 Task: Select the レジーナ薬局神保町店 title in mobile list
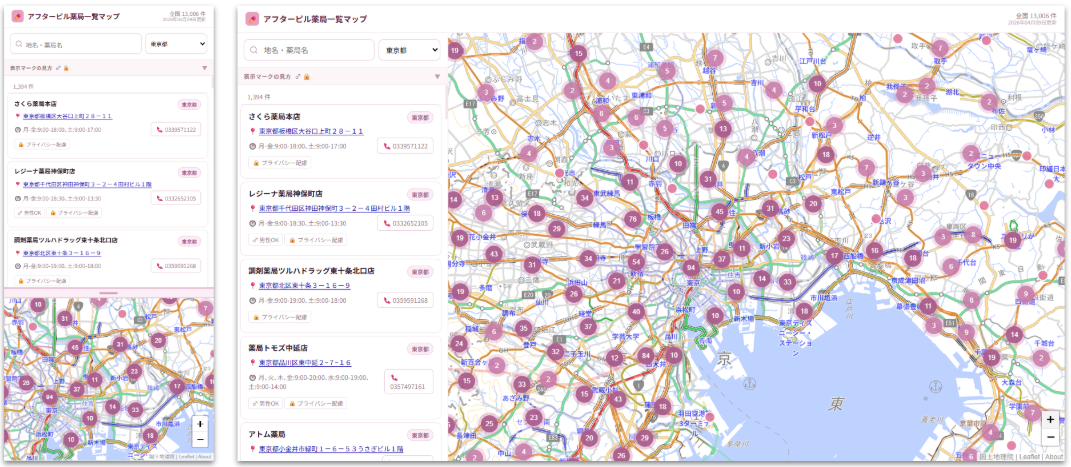pos(44,171)
